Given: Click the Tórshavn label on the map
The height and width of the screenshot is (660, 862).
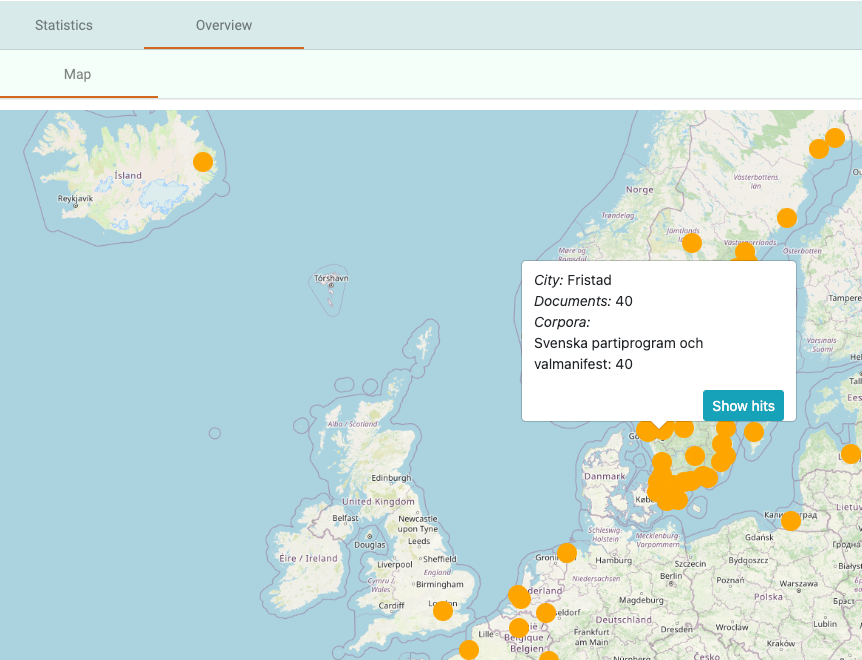Looking at the screenshot, I should (331, 277).
